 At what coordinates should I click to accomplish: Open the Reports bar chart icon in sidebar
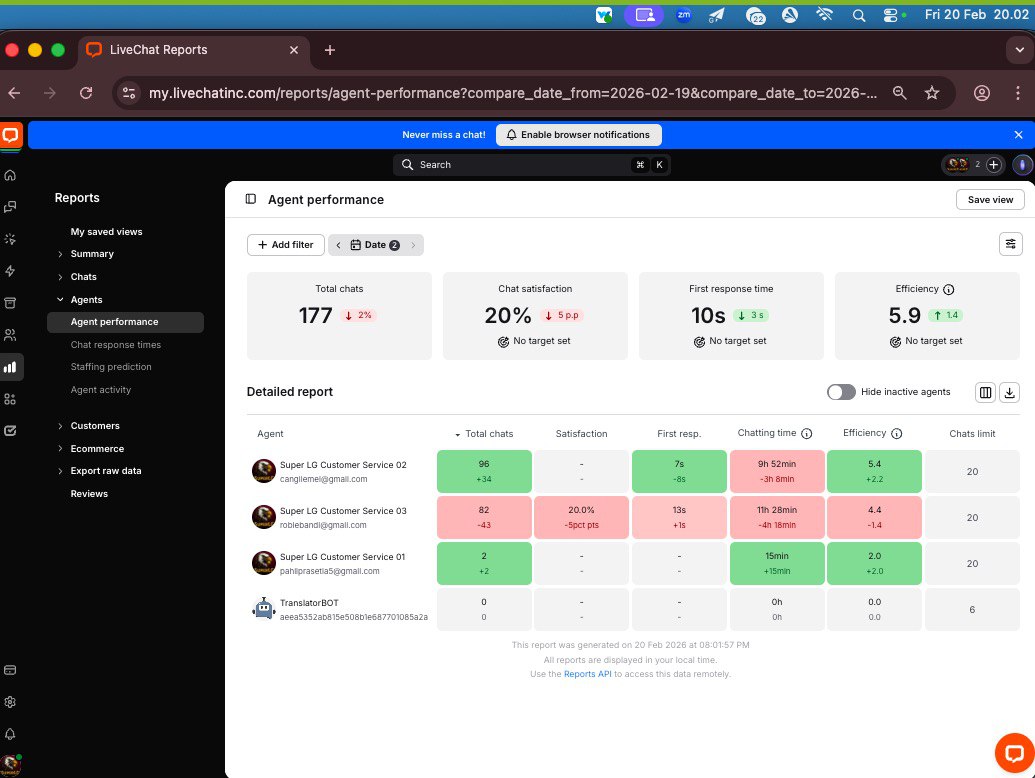pyautogui.click(x=10, y=368)
